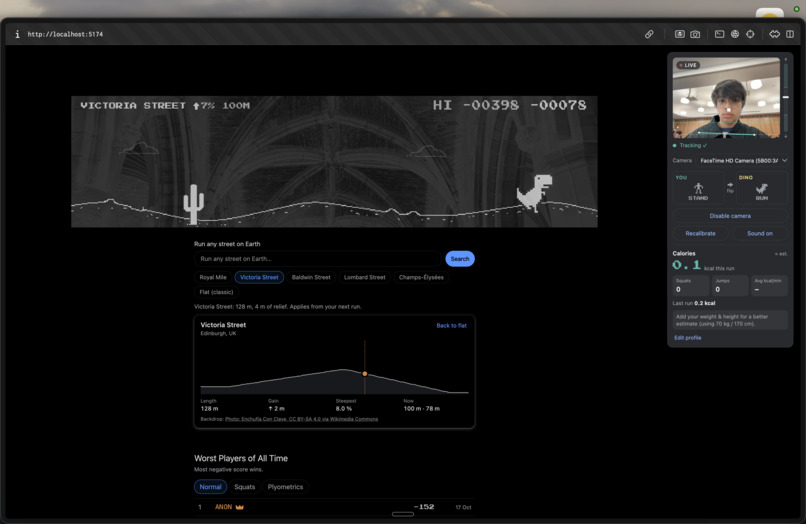This screenshot has height=524, width=806.
Task: Choose the Royal Mile street chip
Action: click(x=213, y=277)
